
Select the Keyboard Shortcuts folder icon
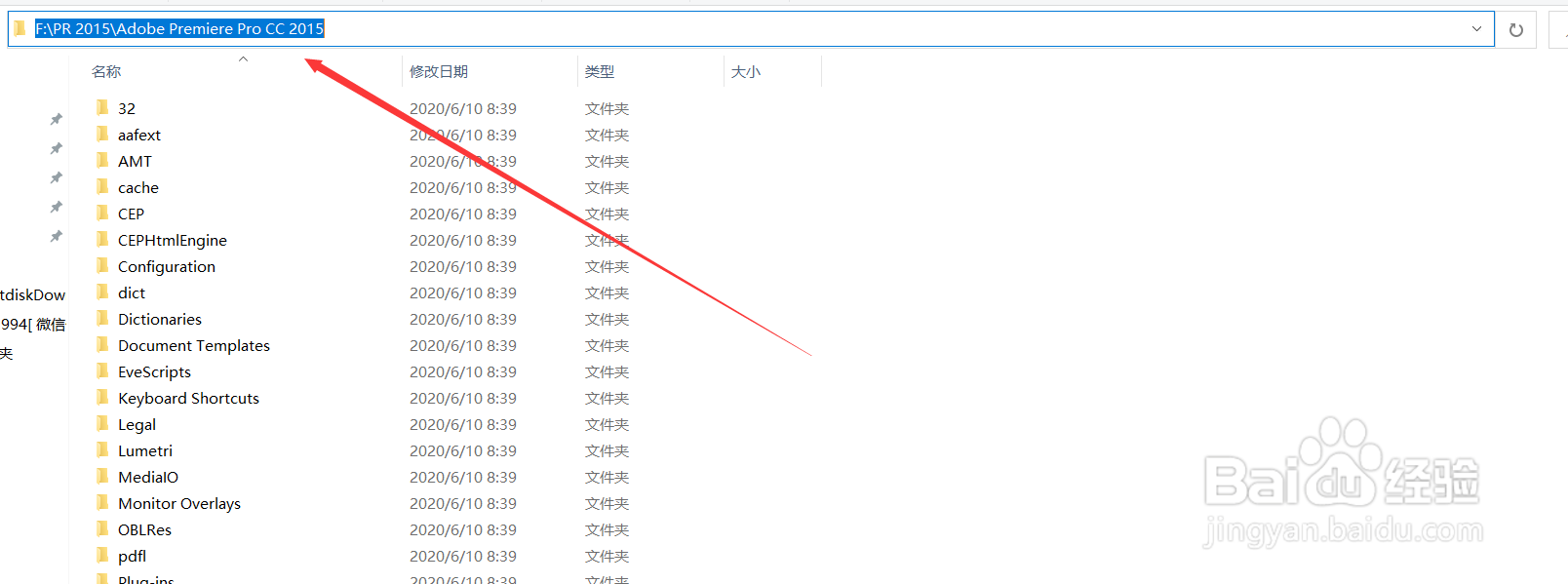[102, 397]
